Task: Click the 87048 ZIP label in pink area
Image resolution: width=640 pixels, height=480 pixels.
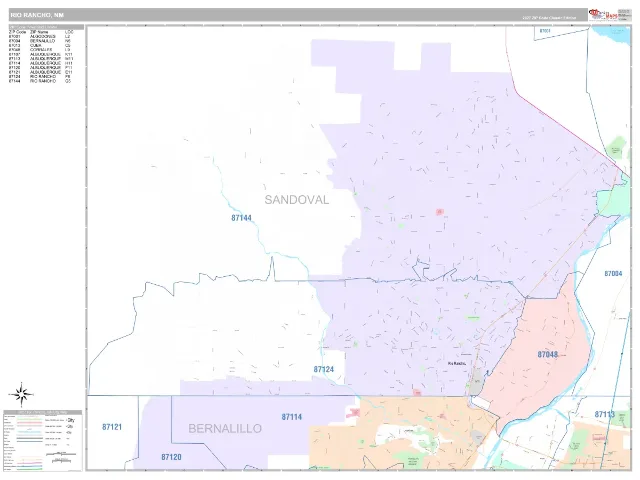Action: coord(547,354)
